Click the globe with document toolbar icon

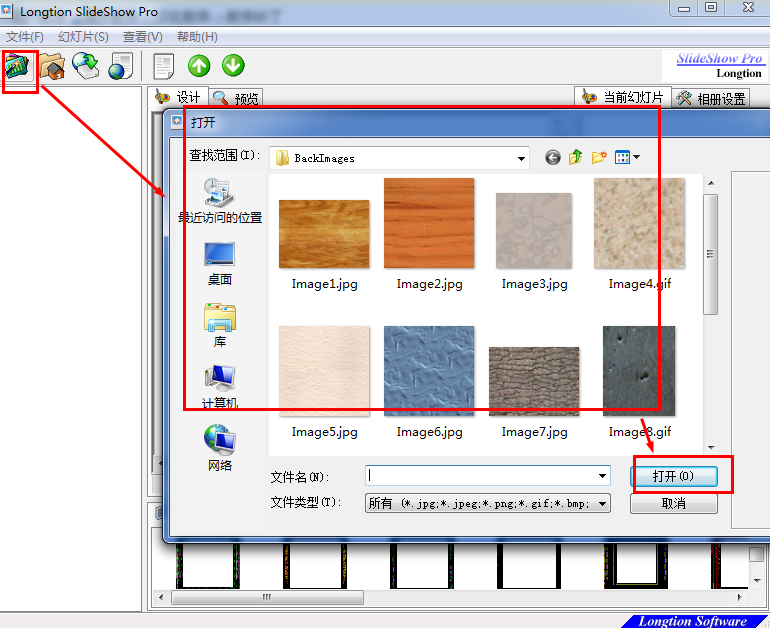click(120, 66)
